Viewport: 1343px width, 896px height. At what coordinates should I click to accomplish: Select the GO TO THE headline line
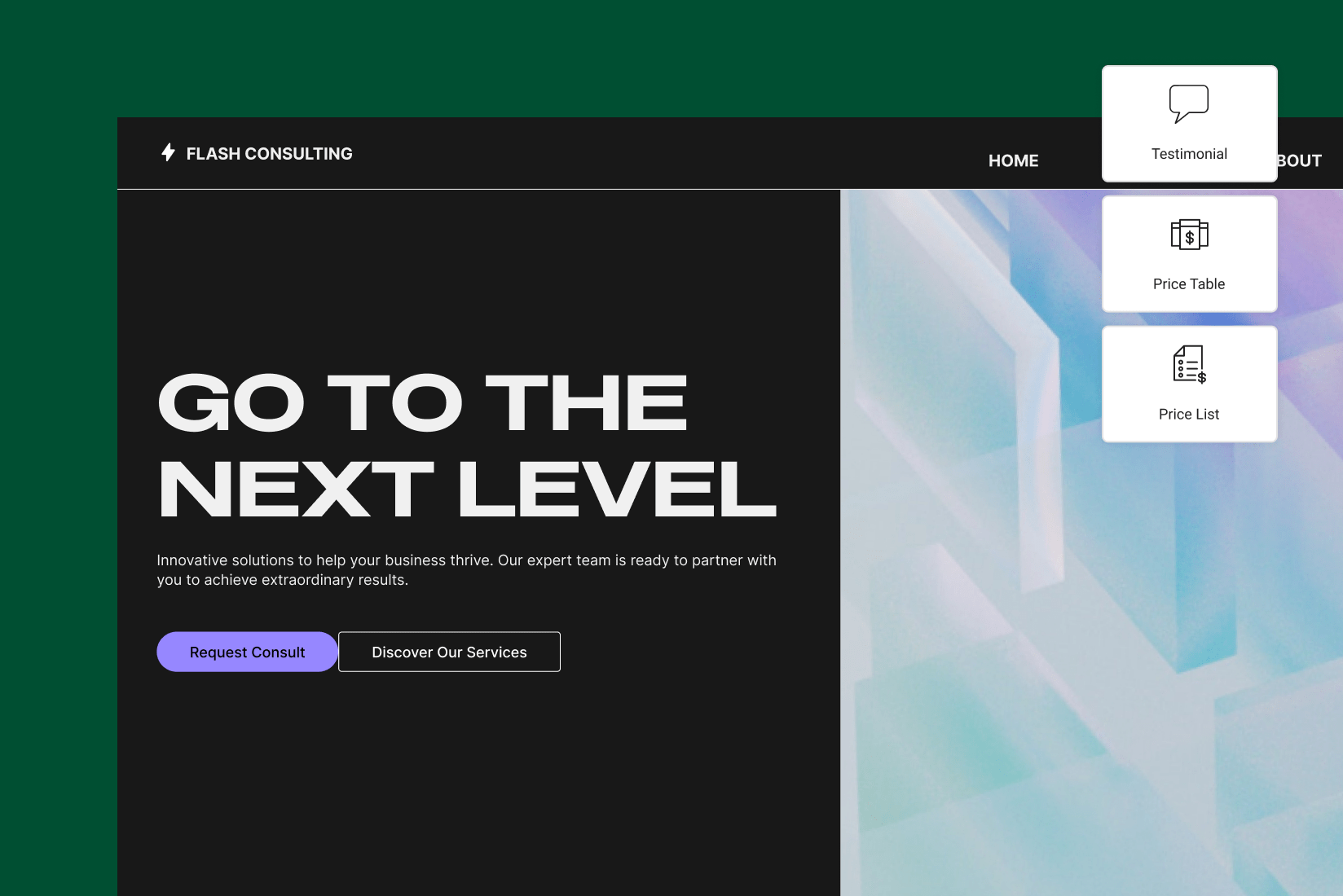tap(422, 403)
